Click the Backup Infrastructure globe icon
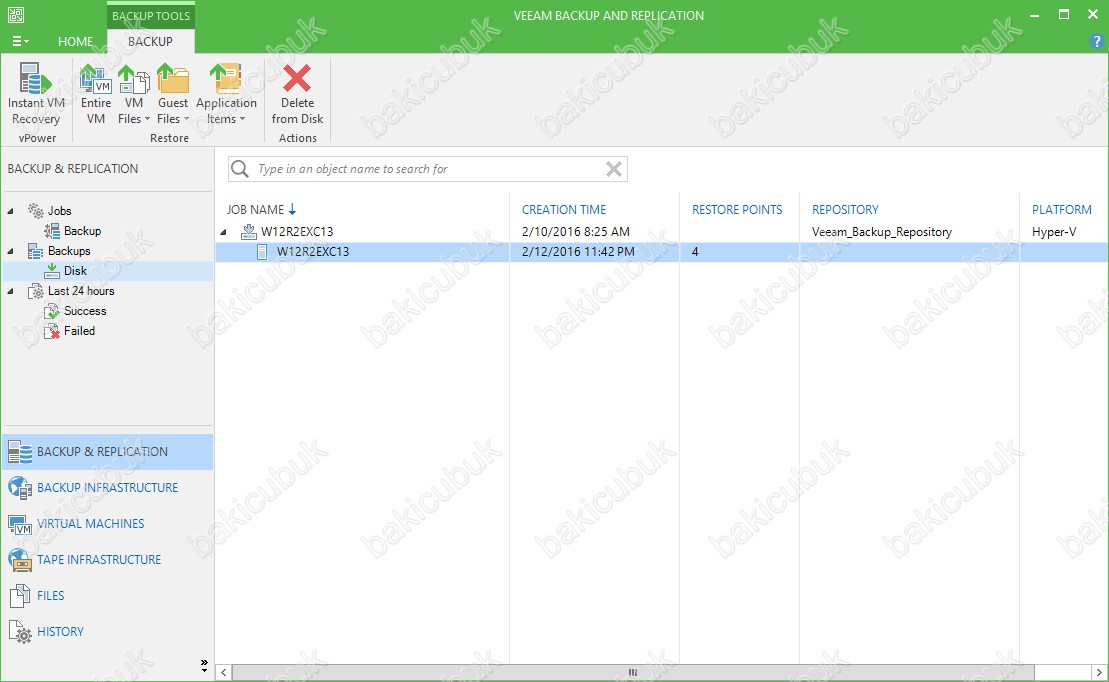The image size is (1109, 682). [20, 488]
